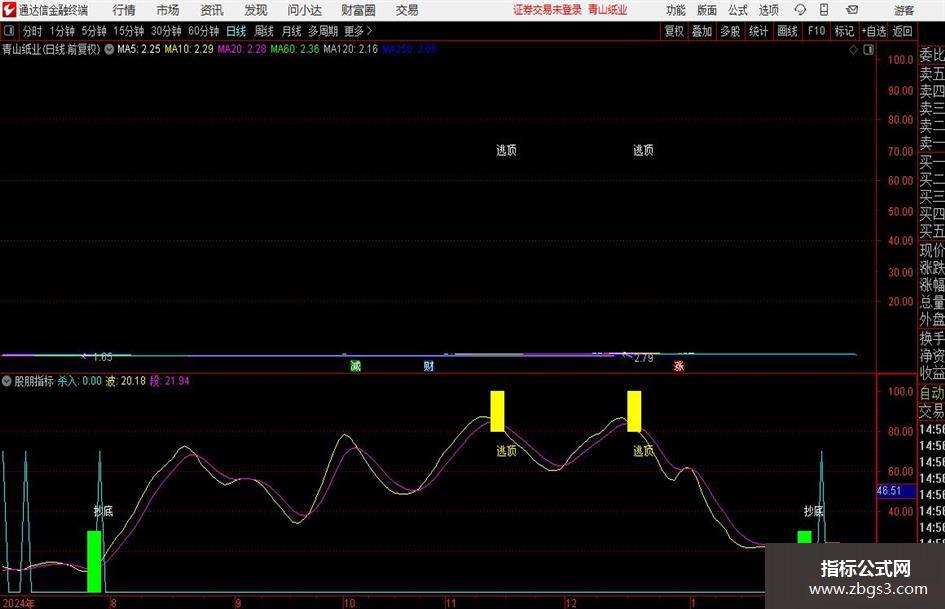Open the 公式 menu
This screenshot has width=945, height=609.
pyautogui.click(x=738, y=10)
